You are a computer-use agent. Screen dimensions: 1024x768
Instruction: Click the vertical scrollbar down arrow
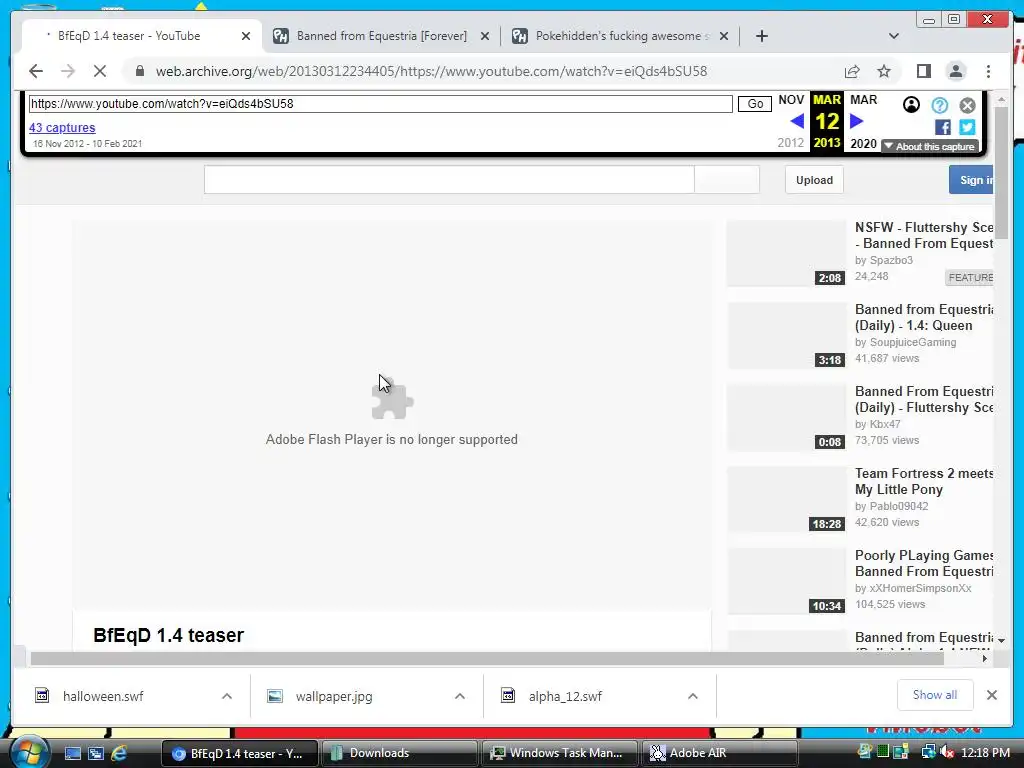(1001, 641)
